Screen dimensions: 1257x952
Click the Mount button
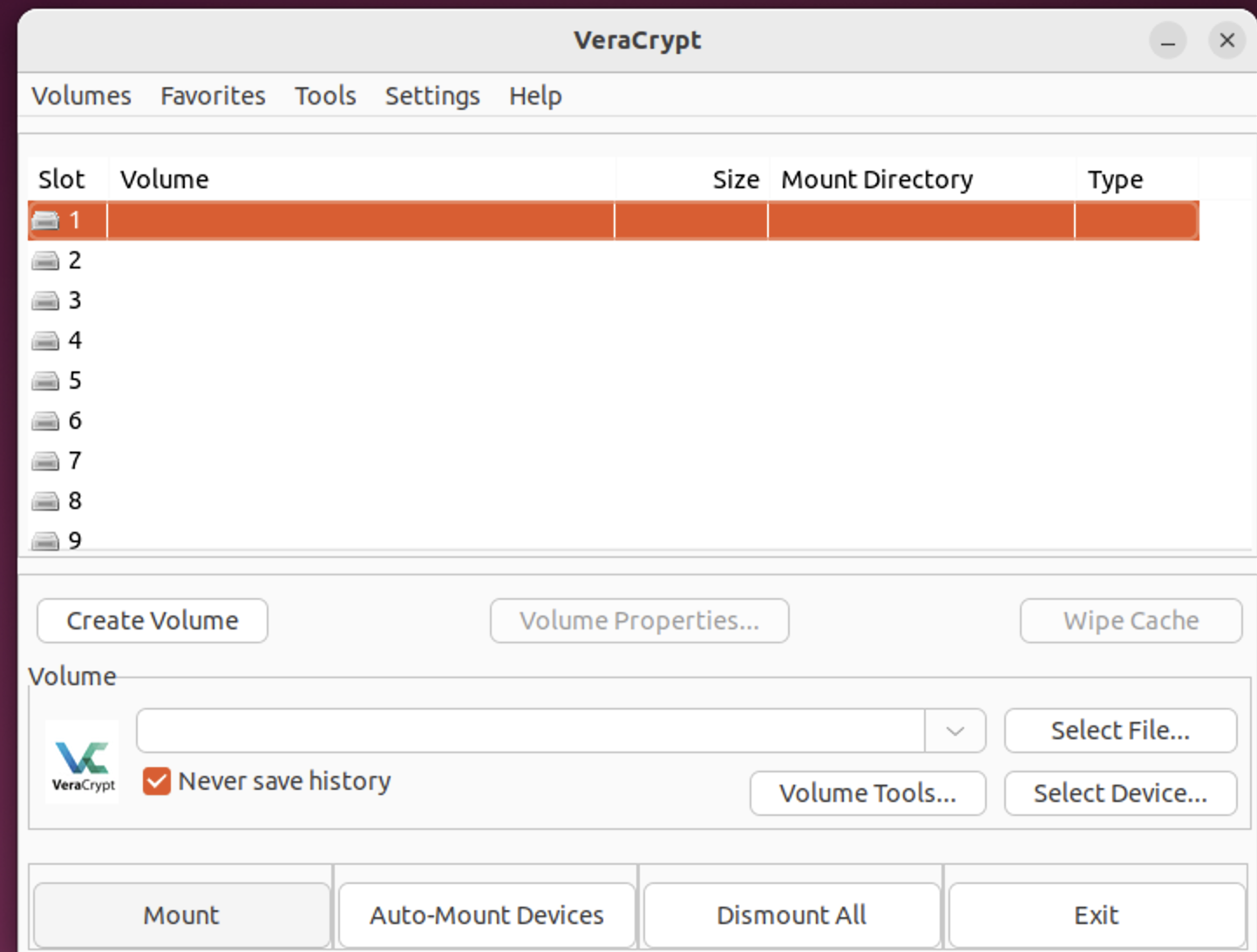[x=181, y=915]
